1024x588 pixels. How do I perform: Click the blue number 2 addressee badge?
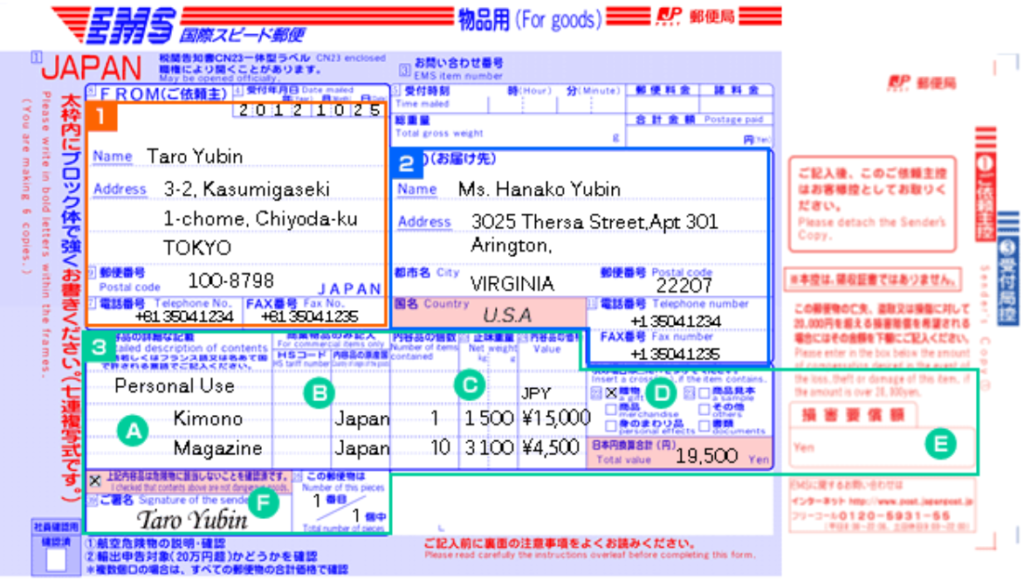tap(407, 161)
